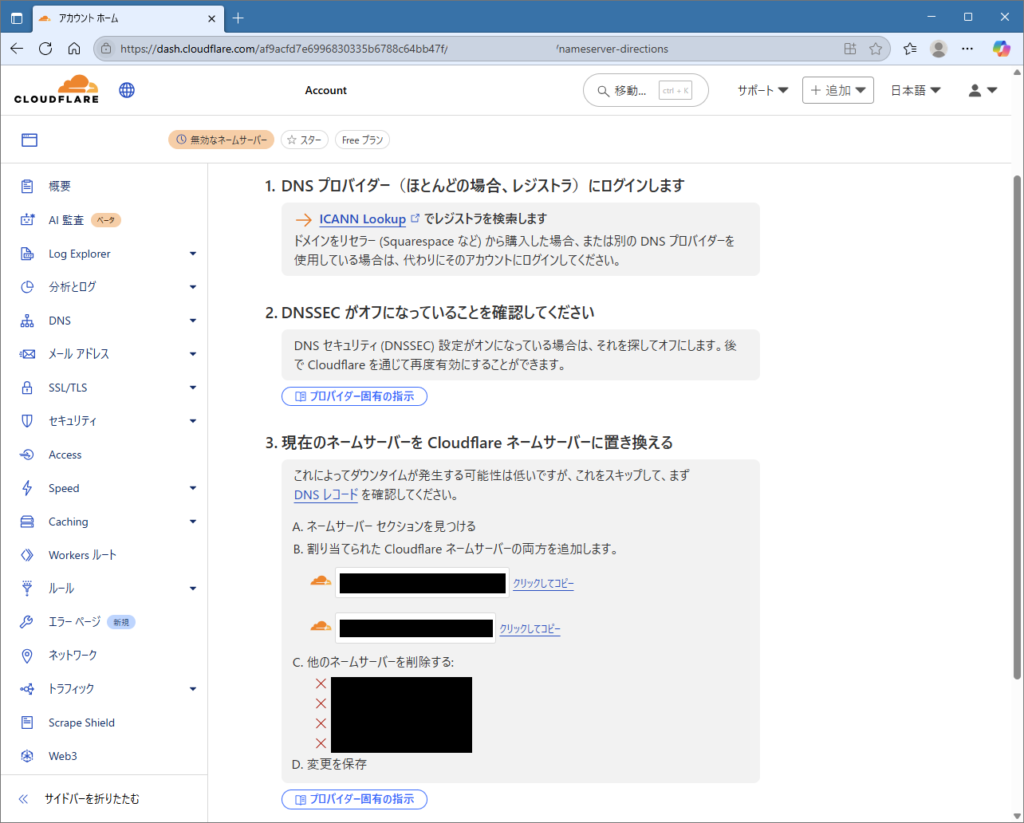Select the アカウント ホーム browser tab
This screenshot has height=823, width=1024.
tap(127, 18)
